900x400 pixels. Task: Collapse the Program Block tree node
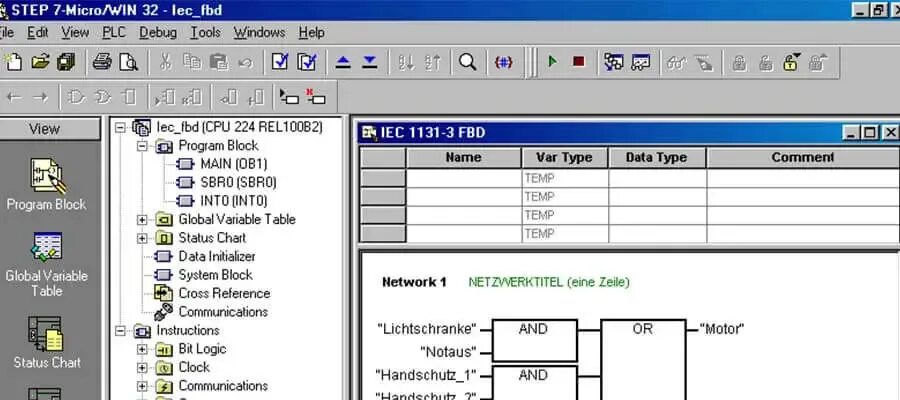(142, 146)
